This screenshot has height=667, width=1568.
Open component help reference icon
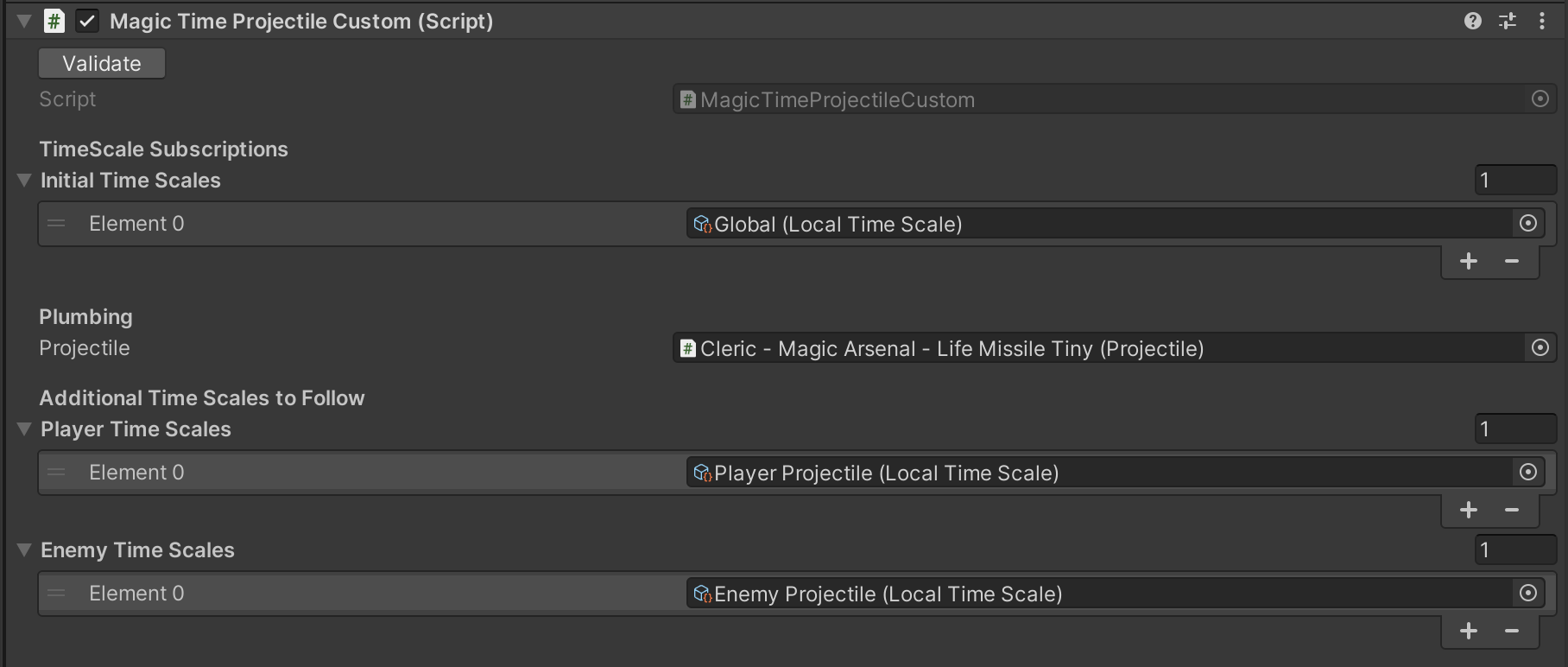1473,22
